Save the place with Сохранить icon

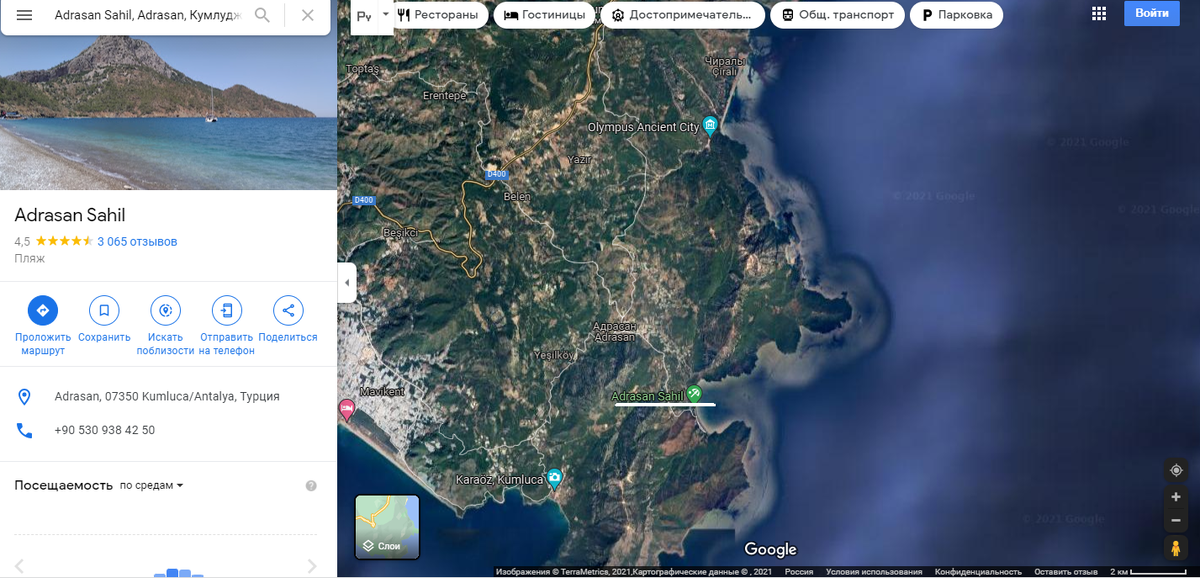104,310
